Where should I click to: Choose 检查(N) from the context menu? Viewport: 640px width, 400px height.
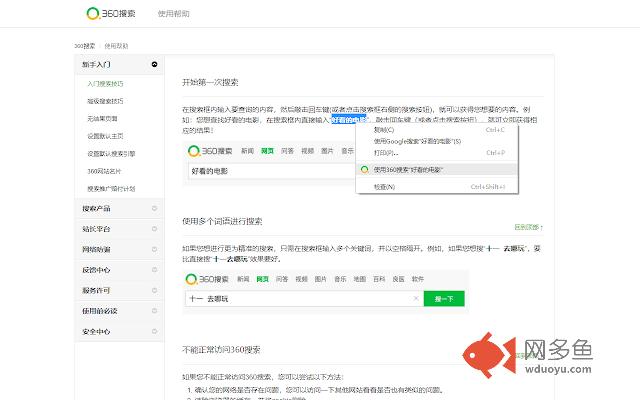[437, 187]
